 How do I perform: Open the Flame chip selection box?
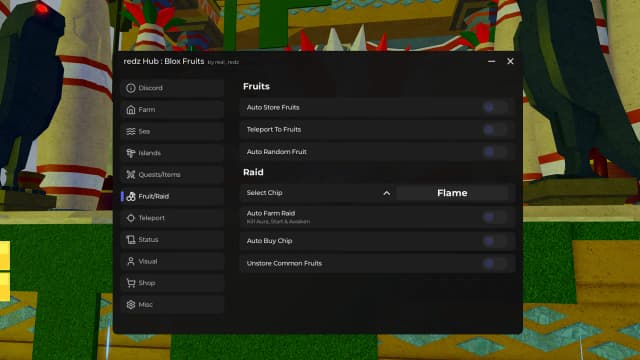click(452, 193)
